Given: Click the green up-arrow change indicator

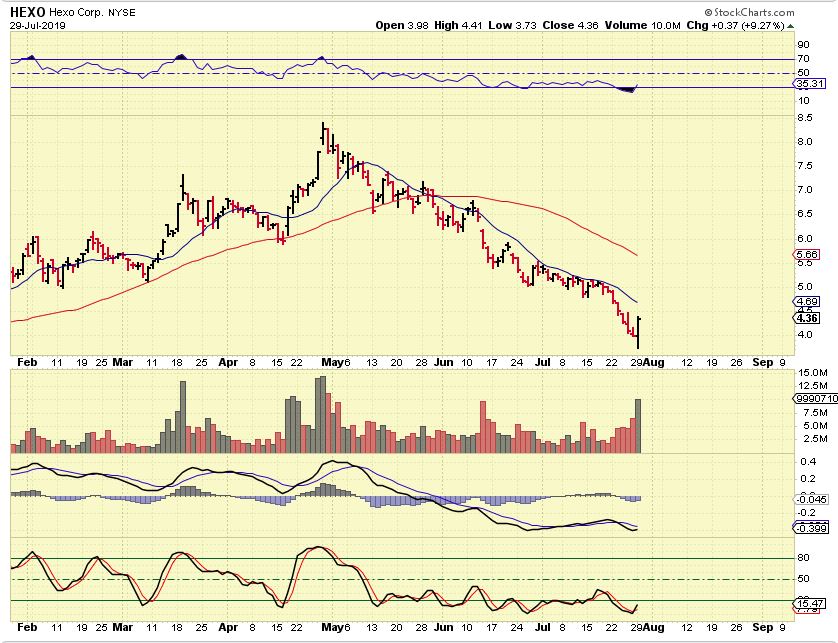Looking at the screenshot, I should [x=790, y=26].
